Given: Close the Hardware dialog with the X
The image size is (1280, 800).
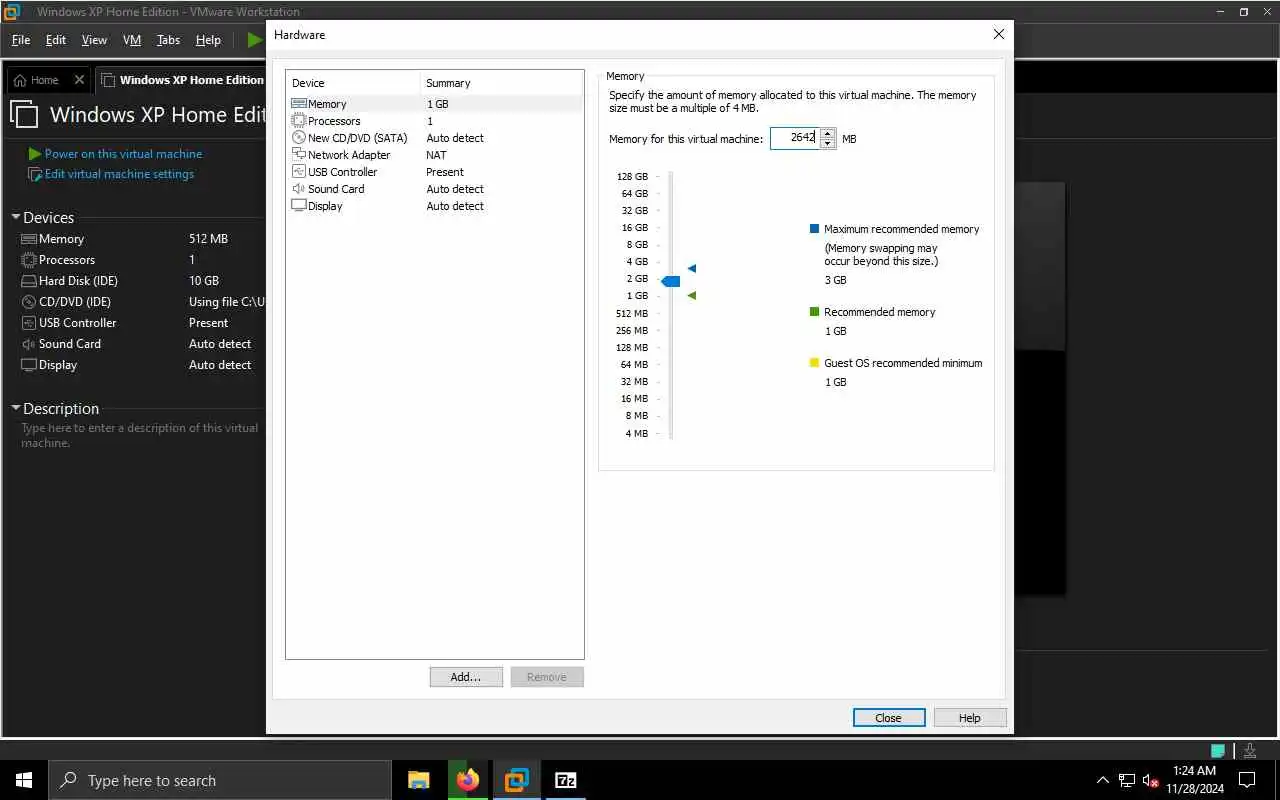Looking at the screenshot, I should [x=998, y=34].
